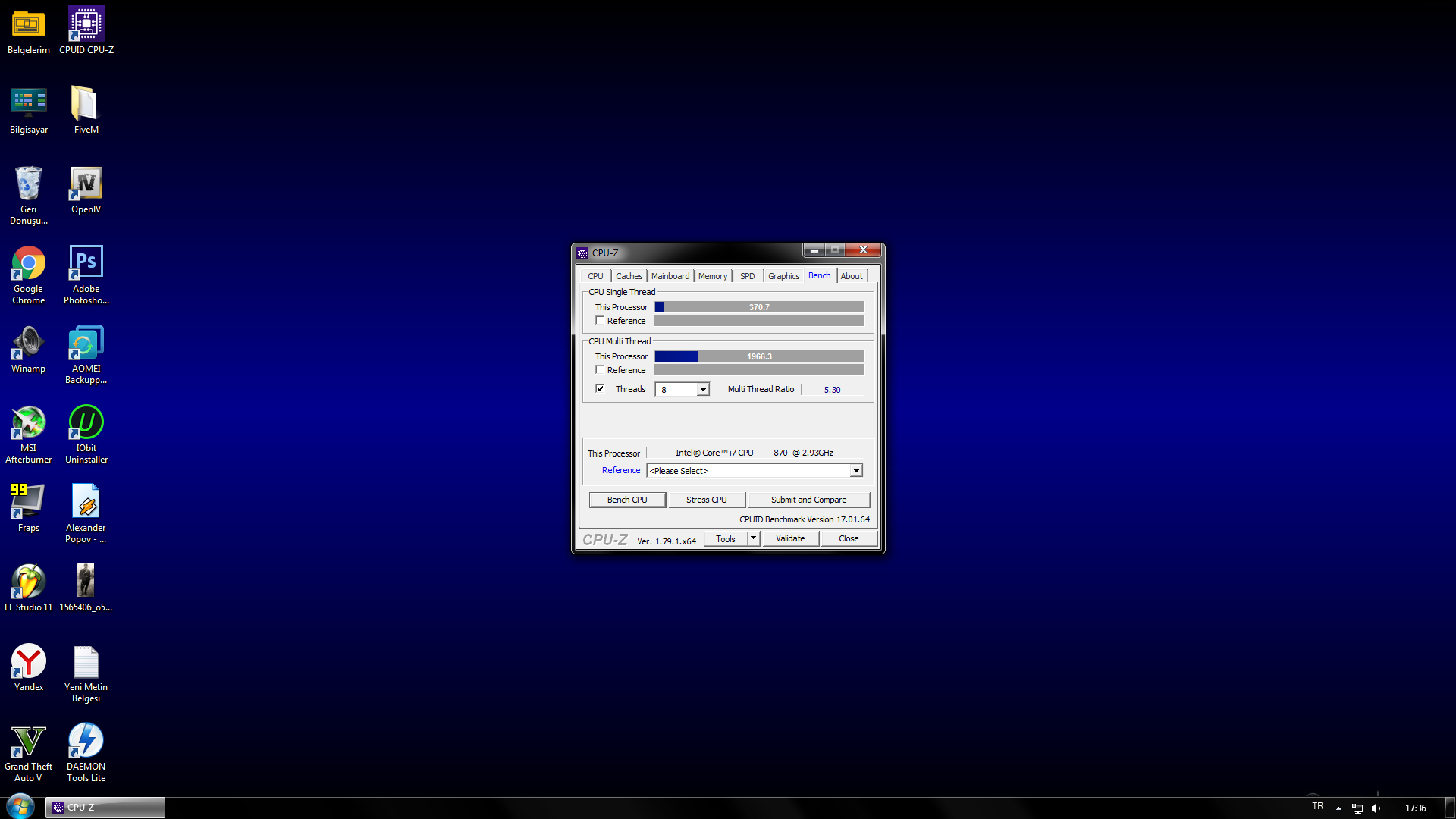The image size is (1456, 819).
Task: Click the Validate button
Action: [x=790, y=538]
